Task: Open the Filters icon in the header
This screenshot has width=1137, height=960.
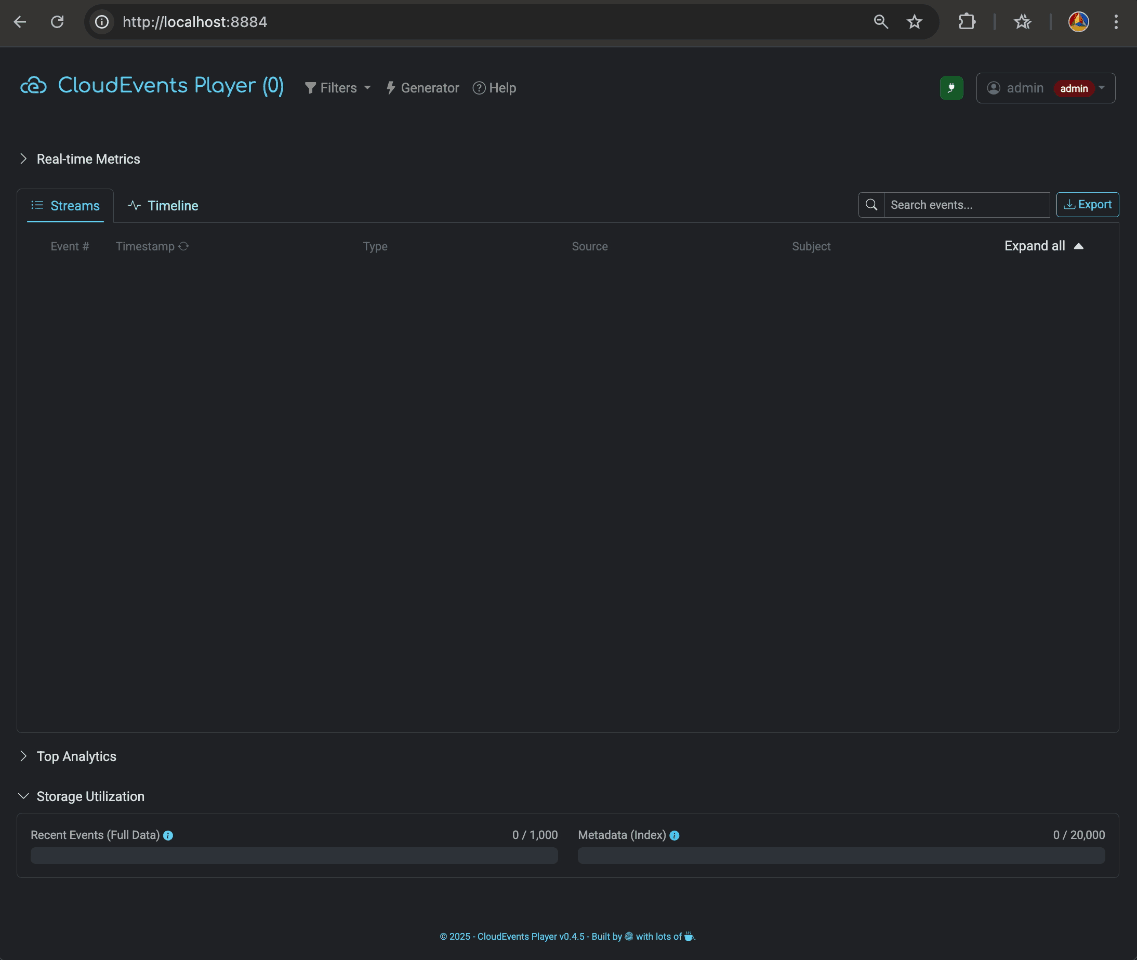Action: click(312, 88)
